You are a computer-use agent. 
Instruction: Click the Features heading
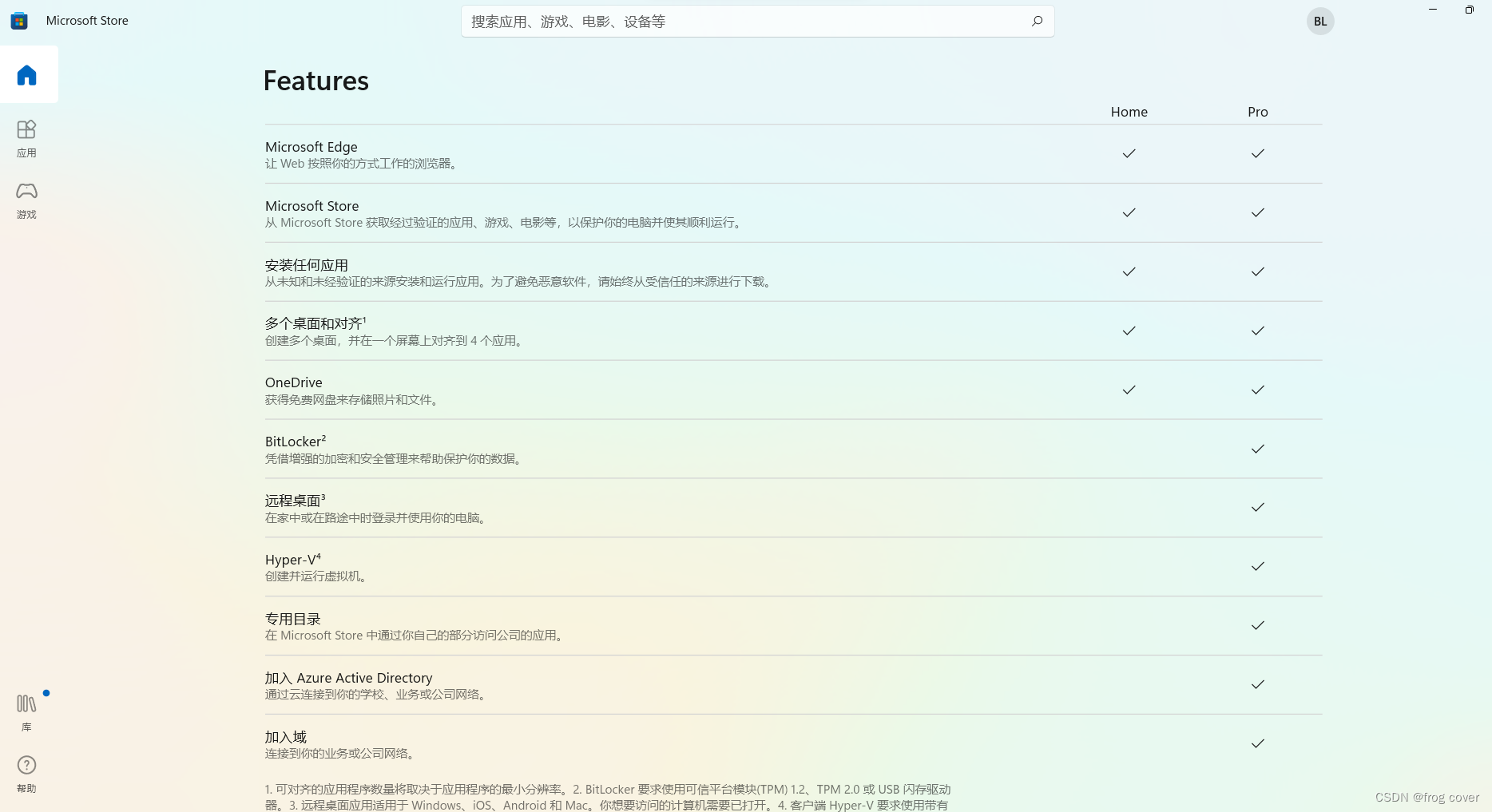point(316,81)
